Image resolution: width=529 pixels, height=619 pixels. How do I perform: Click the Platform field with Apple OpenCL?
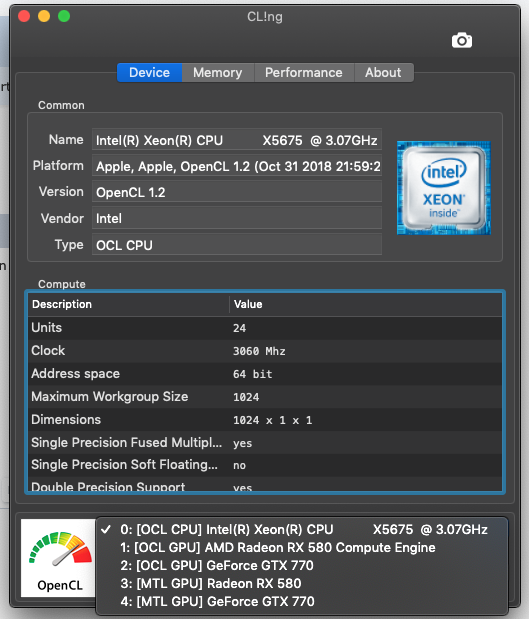click(237, 166)
